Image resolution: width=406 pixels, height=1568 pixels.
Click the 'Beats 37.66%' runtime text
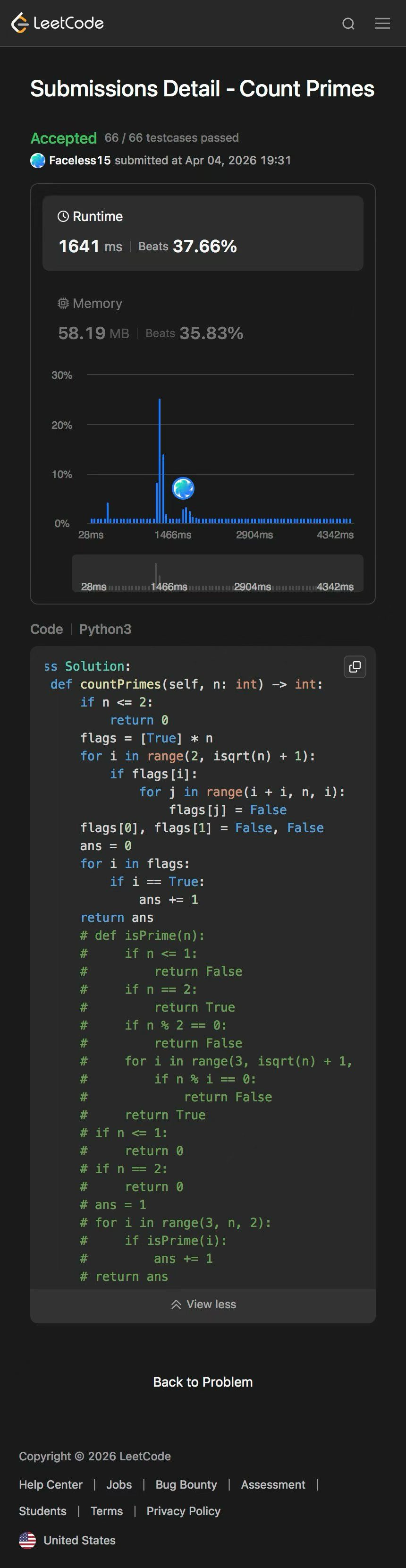[x=187, y=246]
